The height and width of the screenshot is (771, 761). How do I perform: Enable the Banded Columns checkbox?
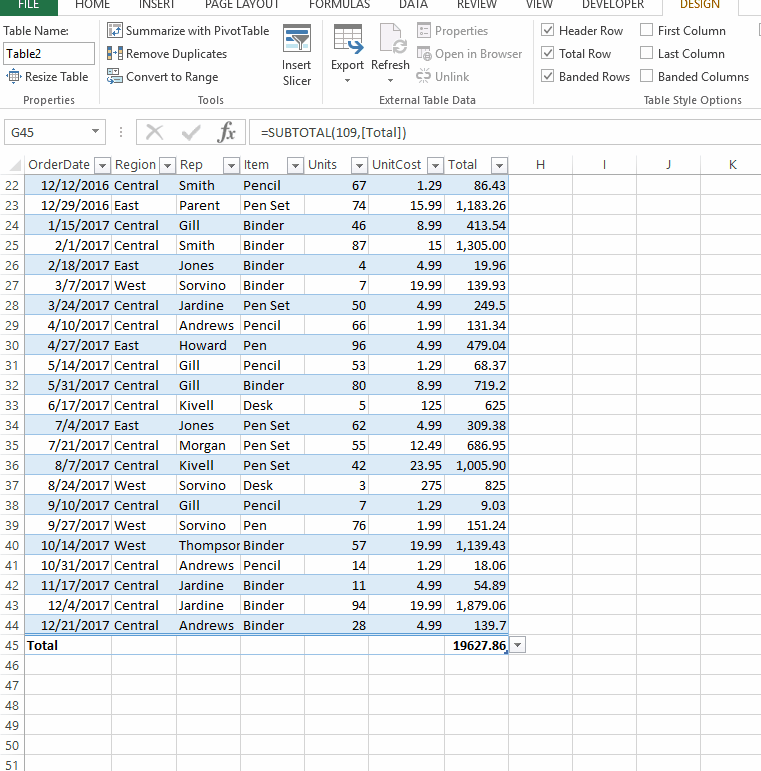(x=646, y=76)
